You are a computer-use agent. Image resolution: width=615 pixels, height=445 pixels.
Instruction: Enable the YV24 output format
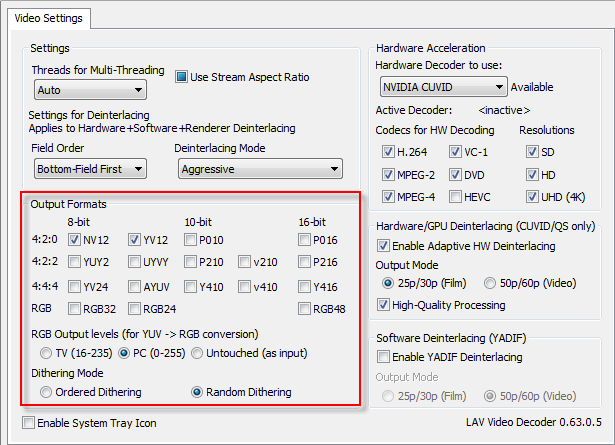74,287
